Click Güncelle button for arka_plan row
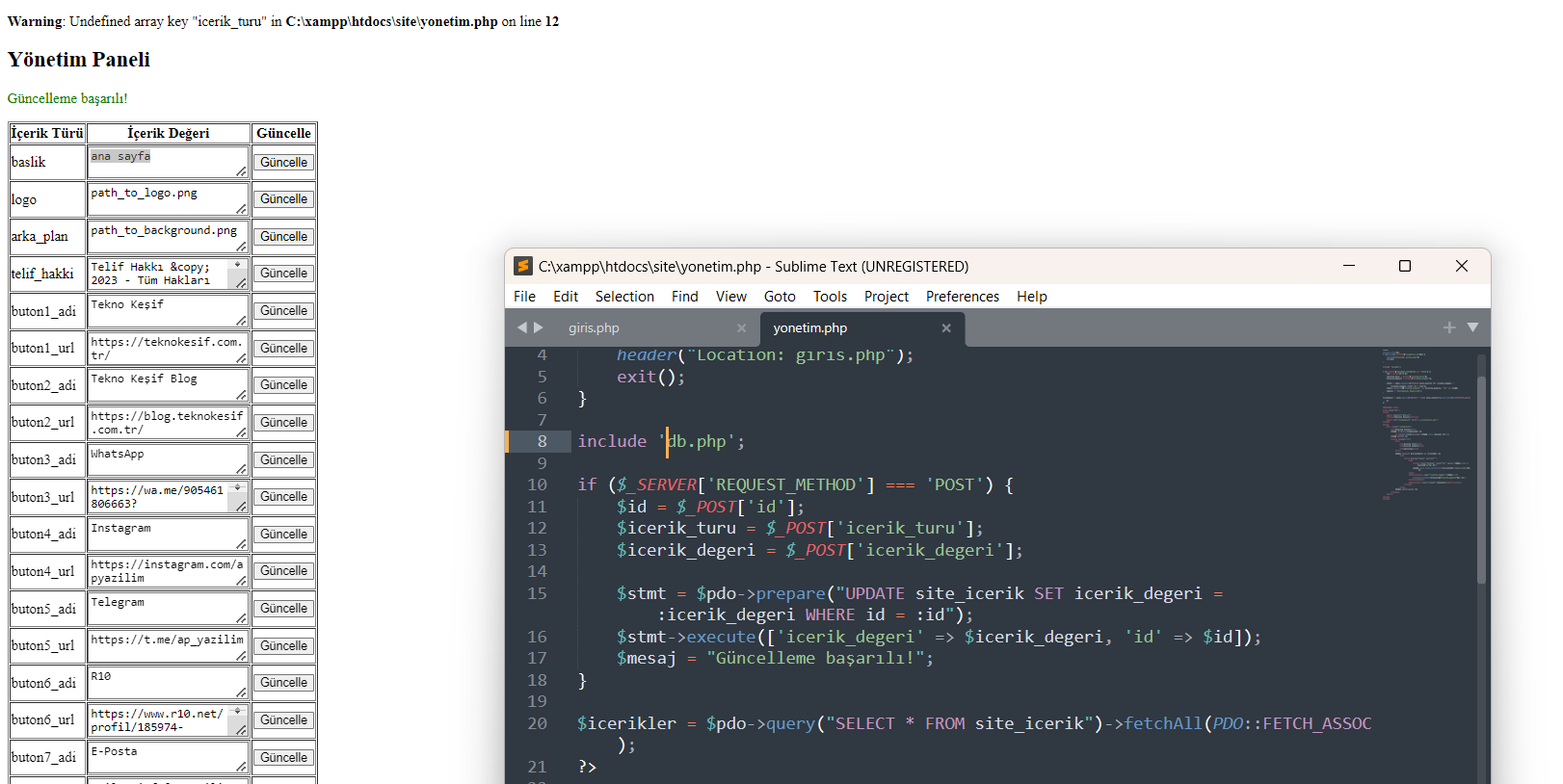The image size is (1563, 784). (x=283, y=237)
